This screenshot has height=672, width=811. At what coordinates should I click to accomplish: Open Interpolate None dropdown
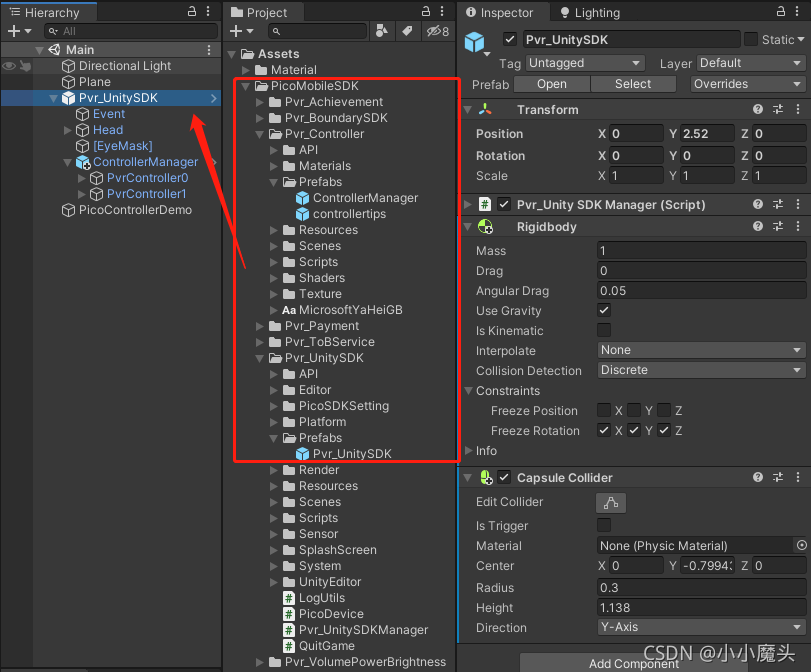coord(701,350)
